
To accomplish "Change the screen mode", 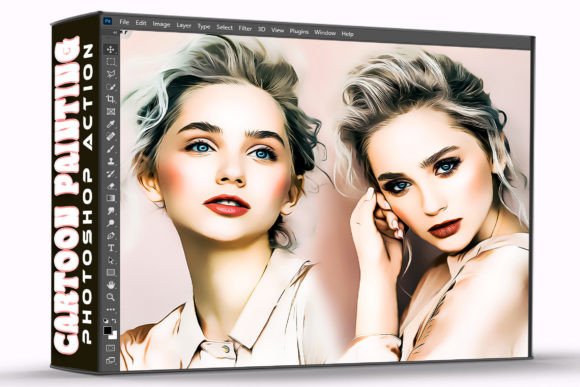I will coord(111,360).
